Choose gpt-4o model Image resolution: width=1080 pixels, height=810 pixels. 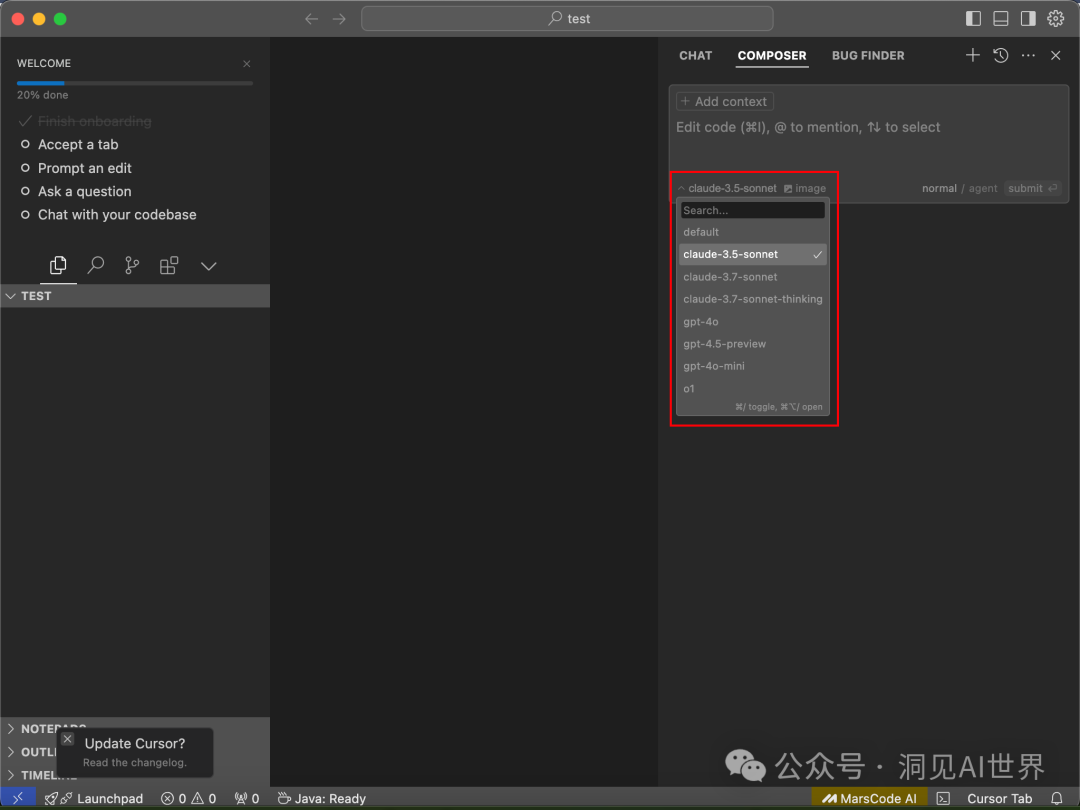tap(753, 322)
